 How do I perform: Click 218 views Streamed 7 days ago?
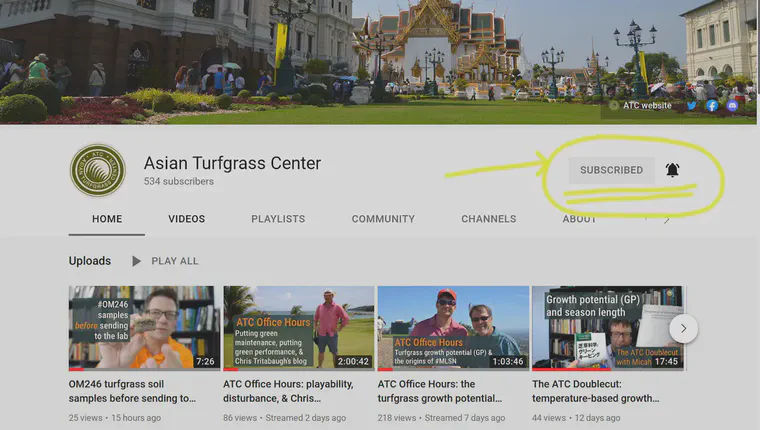pyautogui.click(x=441, y=418)
